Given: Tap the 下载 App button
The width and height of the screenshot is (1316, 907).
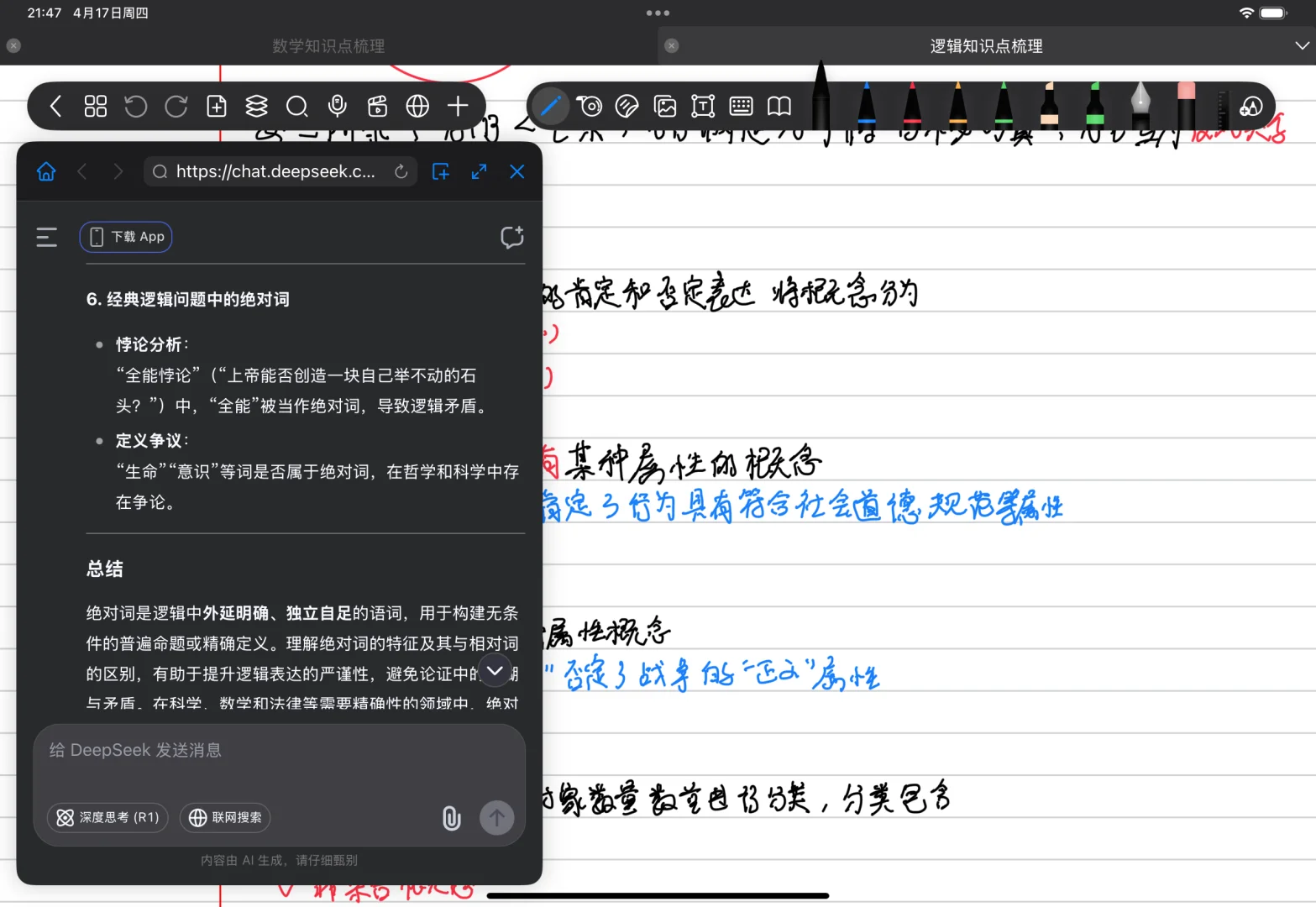Looking at the screenshot, I should click(125, 237).
